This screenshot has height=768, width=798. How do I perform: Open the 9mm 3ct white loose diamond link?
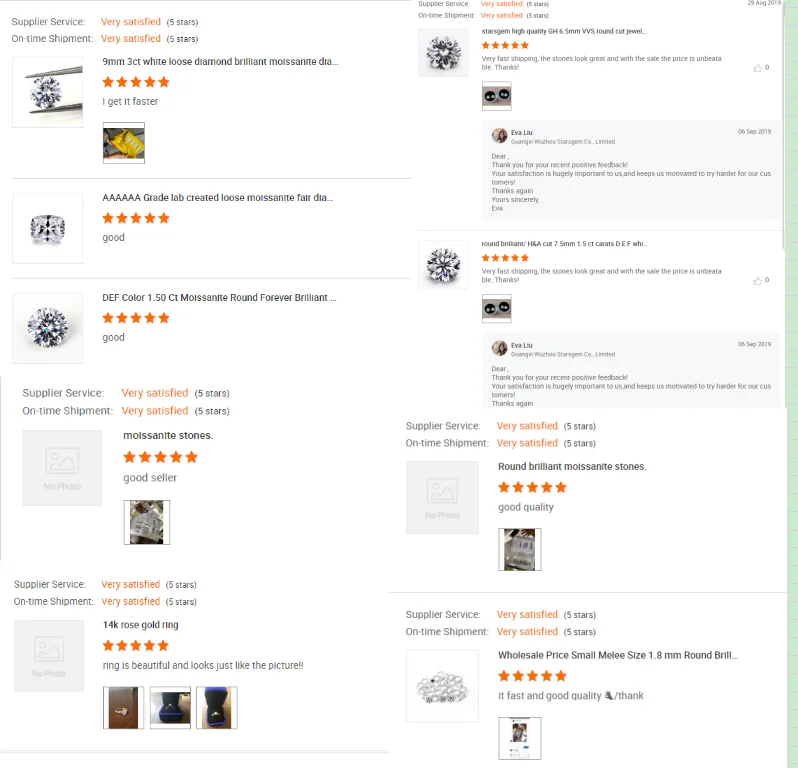pyautogui.click(x=220, y=62)
